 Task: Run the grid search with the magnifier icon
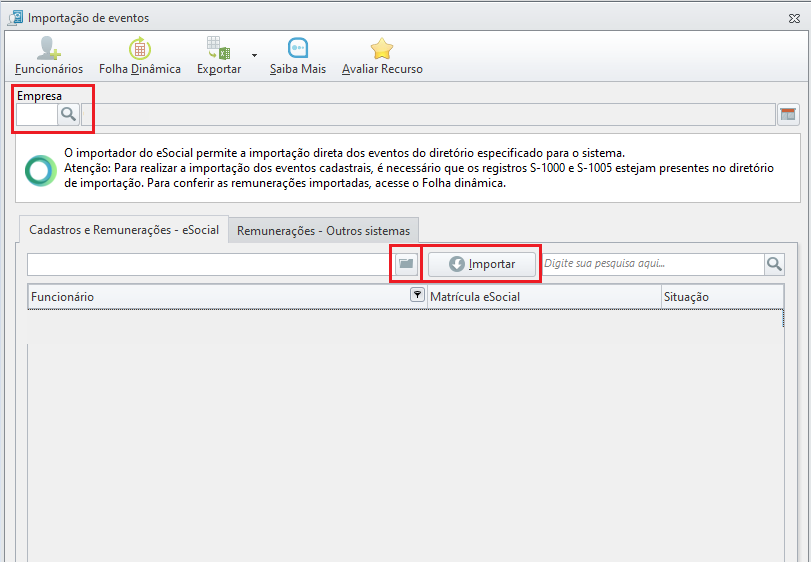[x=774, y=264]
